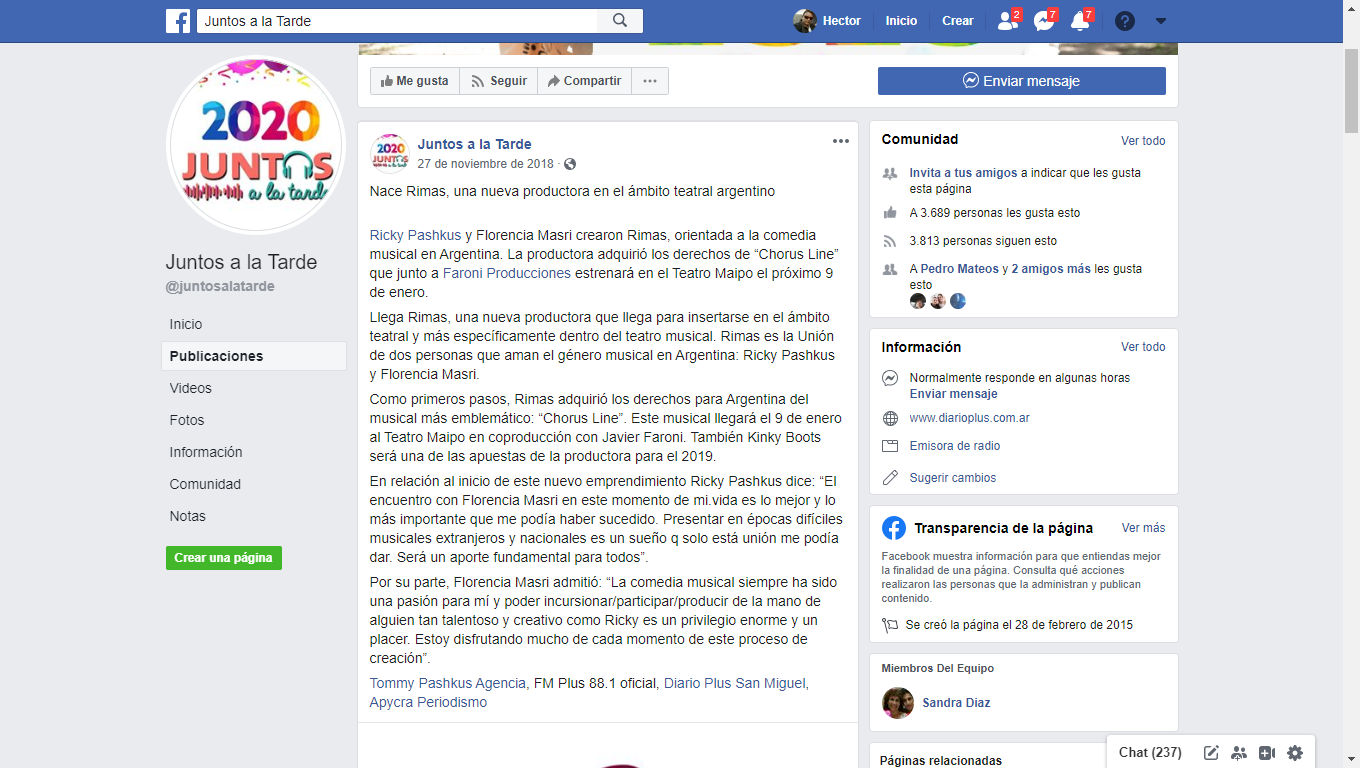The height and width of the screenshot is (768, 1360).
Task: Click Inicio in the top navigation bar
Action: tap(901, 21)
